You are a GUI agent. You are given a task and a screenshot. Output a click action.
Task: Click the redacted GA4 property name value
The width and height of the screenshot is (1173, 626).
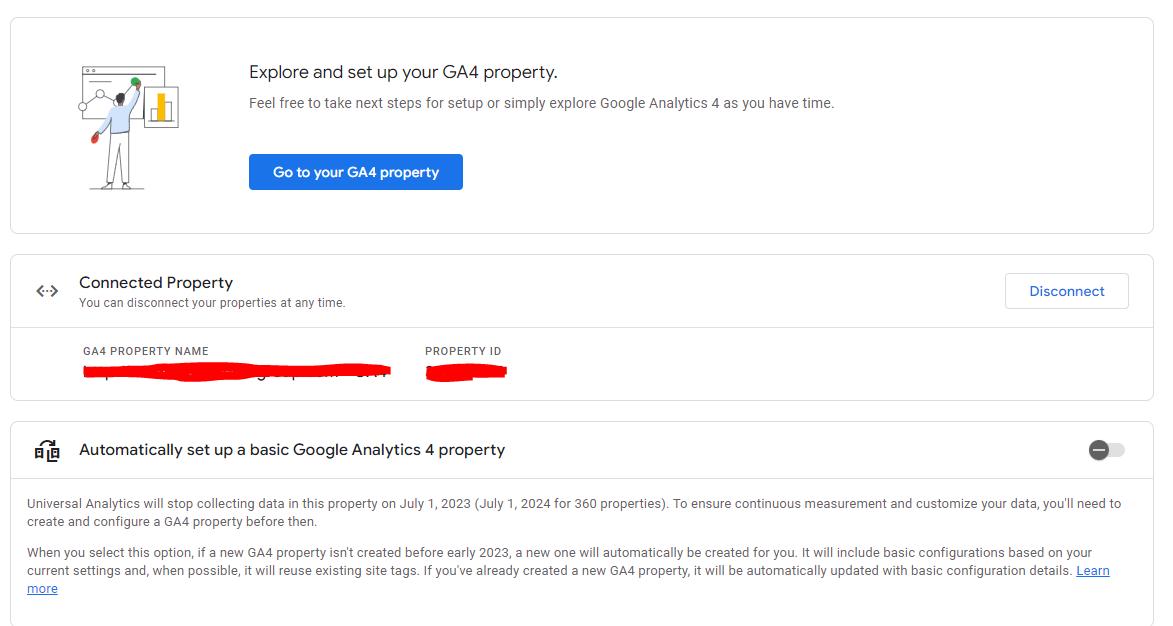pos(237,372)
